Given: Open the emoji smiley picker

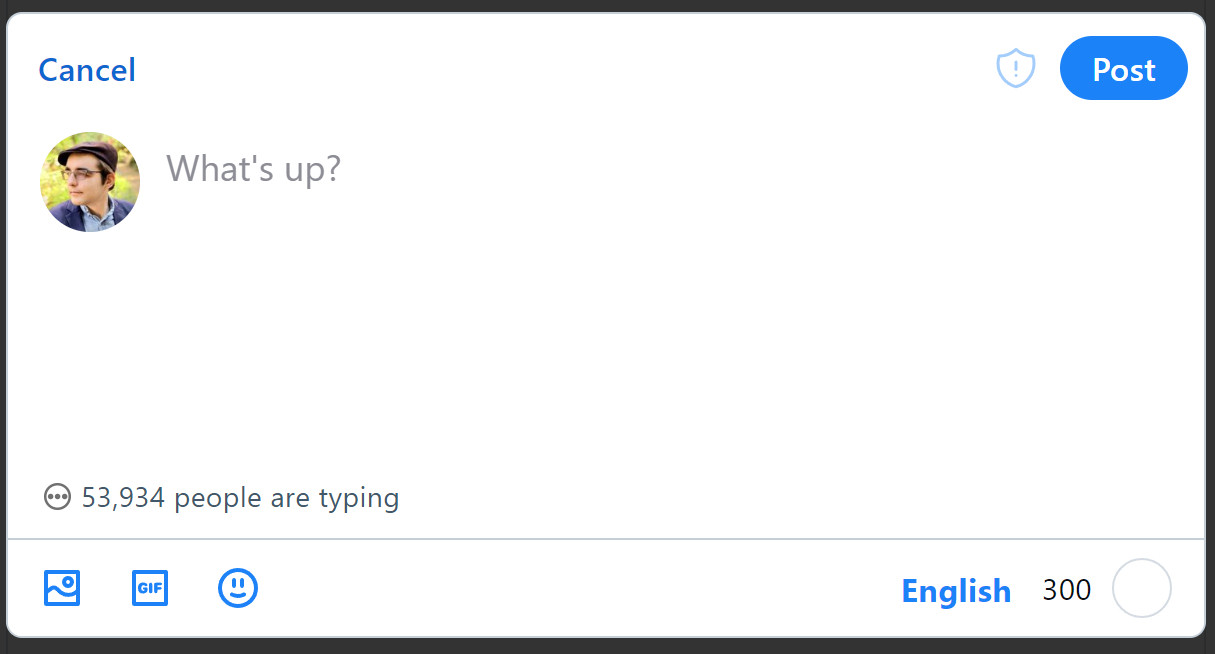Looking at the screenshot, I should coord(238,588).
